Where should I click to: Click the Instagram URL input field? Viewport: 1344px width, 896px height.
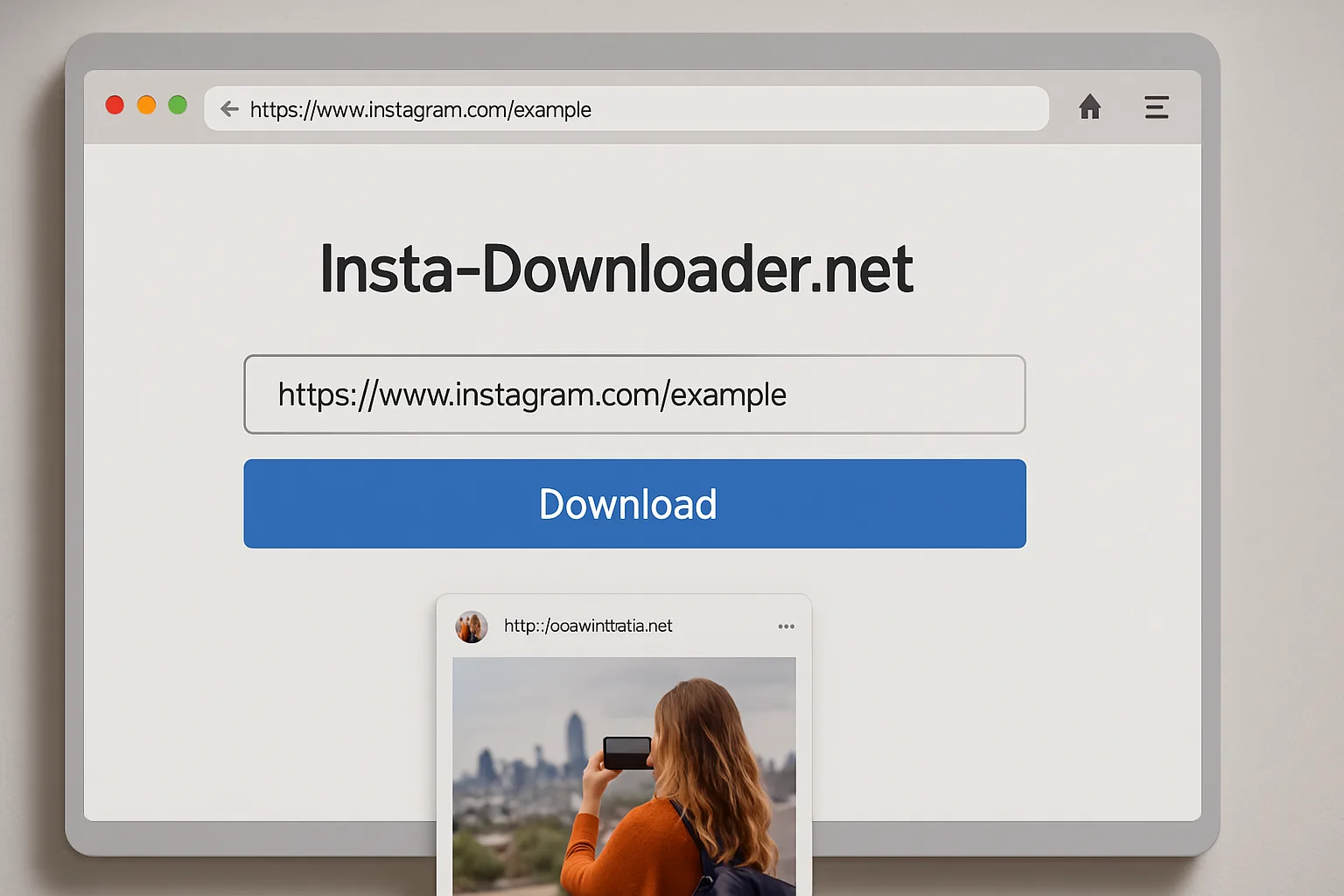point(634,395)
